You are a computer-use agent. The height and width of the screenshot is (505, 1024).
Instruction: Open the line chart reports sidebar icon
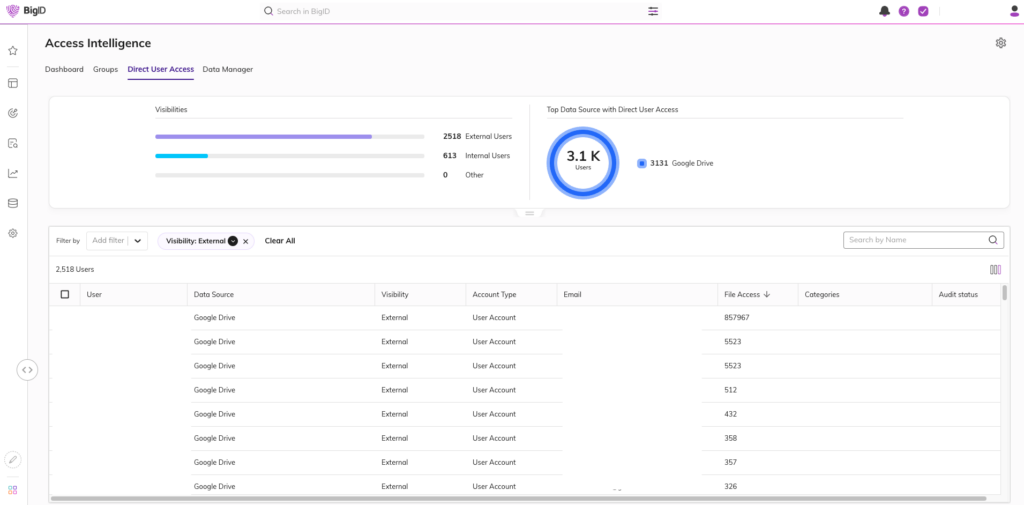(x=13, y=173)
